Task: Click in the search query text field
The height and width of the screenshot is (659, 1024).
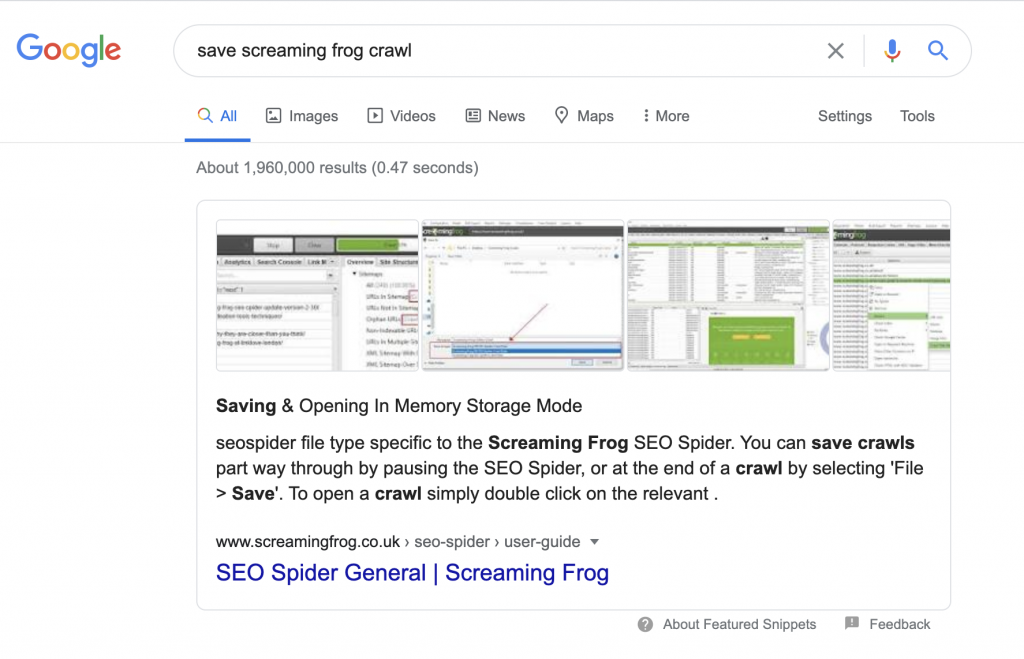Action: tap(500, 51)
